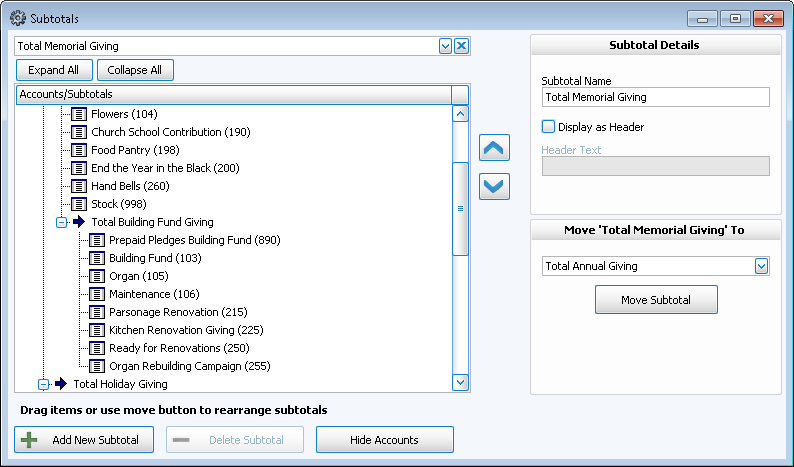Select Food Pantry (198) account
This screenshot has width=794, height=467.
tap(120, 150)
